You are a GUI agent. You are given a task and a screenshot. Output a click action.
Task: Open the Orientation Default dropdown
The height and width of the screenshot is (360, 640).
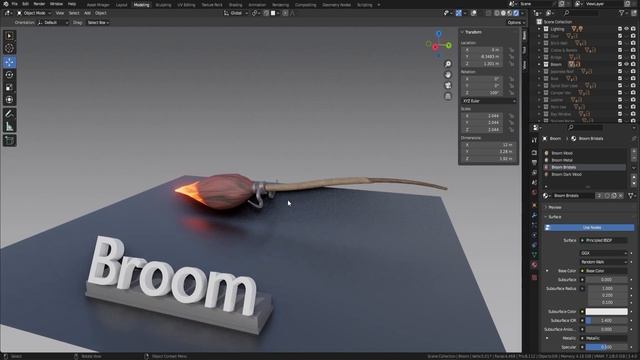[53, 23]
